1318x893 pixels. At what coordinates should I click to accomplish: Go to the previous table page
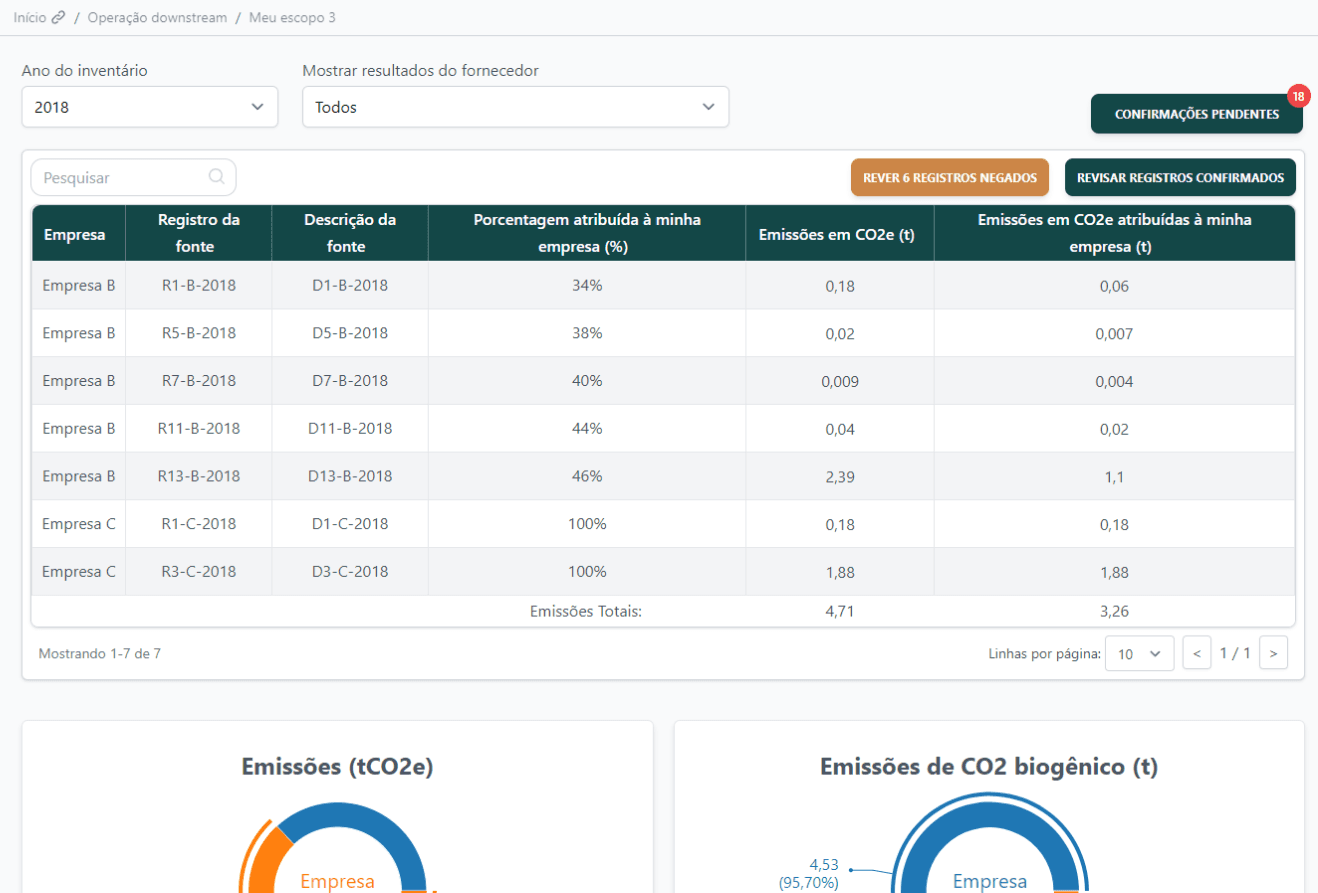1197,653
